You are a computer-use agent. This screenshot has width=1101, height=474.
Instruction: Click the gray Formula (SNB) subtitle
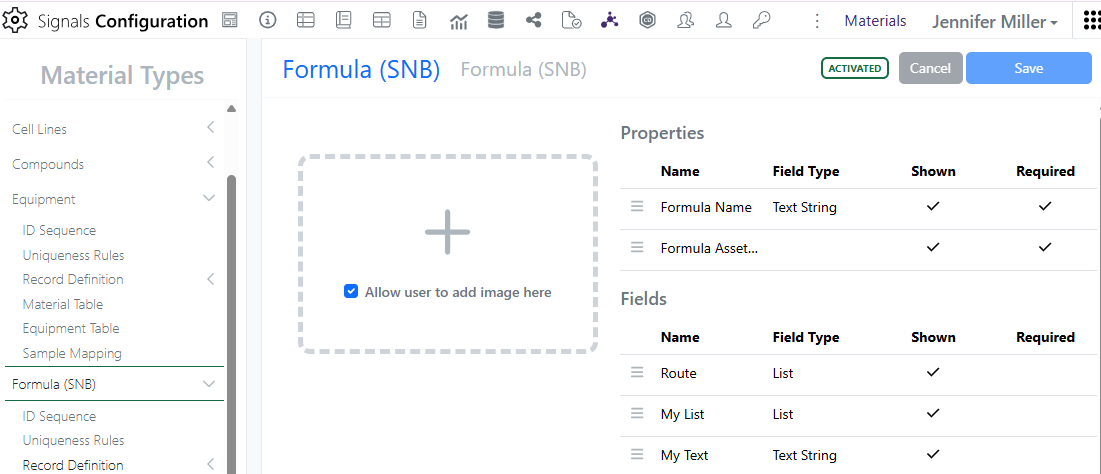pos(523,69)
